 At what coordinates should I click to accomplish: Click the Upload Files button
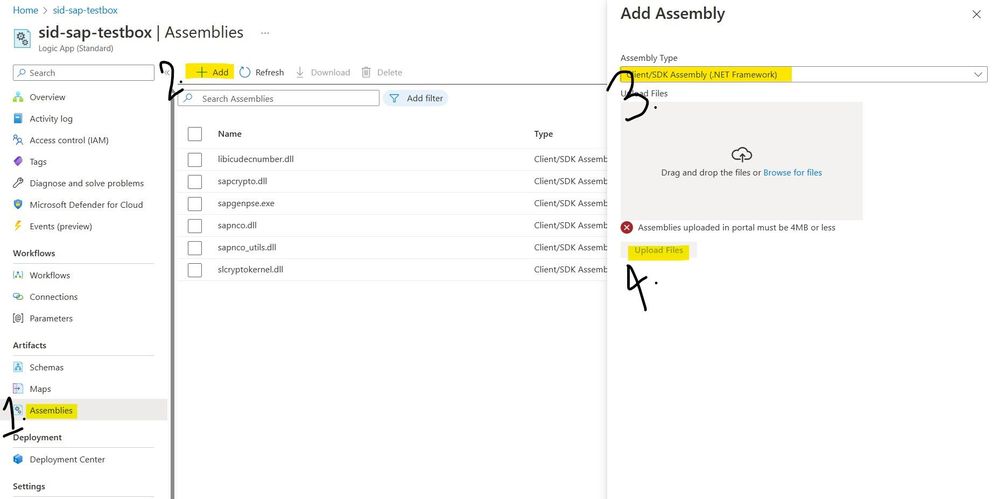659,250
